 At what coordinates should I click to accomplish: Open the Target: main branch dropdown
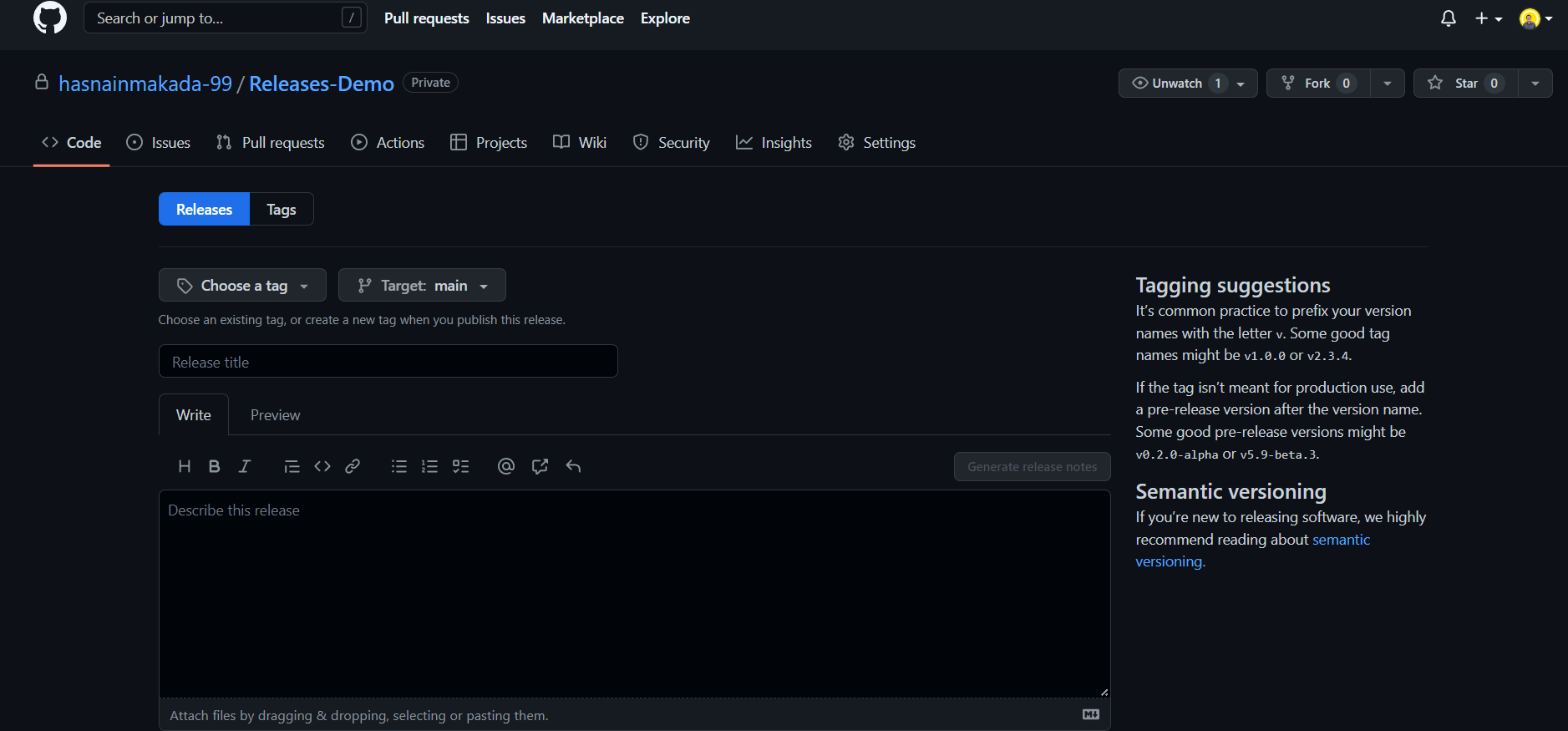(422, 285)
